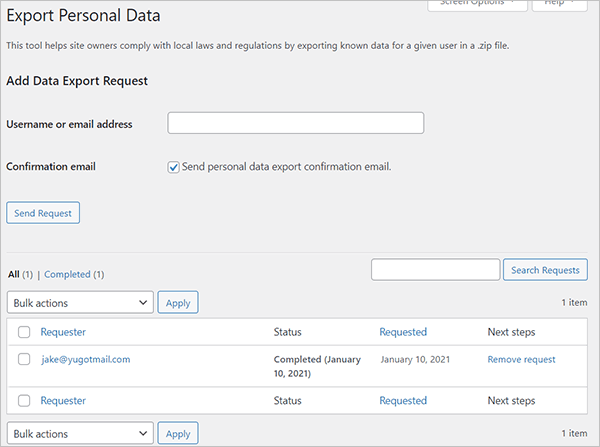This screenshot has width=600, height=447.
Task: Click the Status column header text
Action: pyautogui.click(x=287, y=332)
